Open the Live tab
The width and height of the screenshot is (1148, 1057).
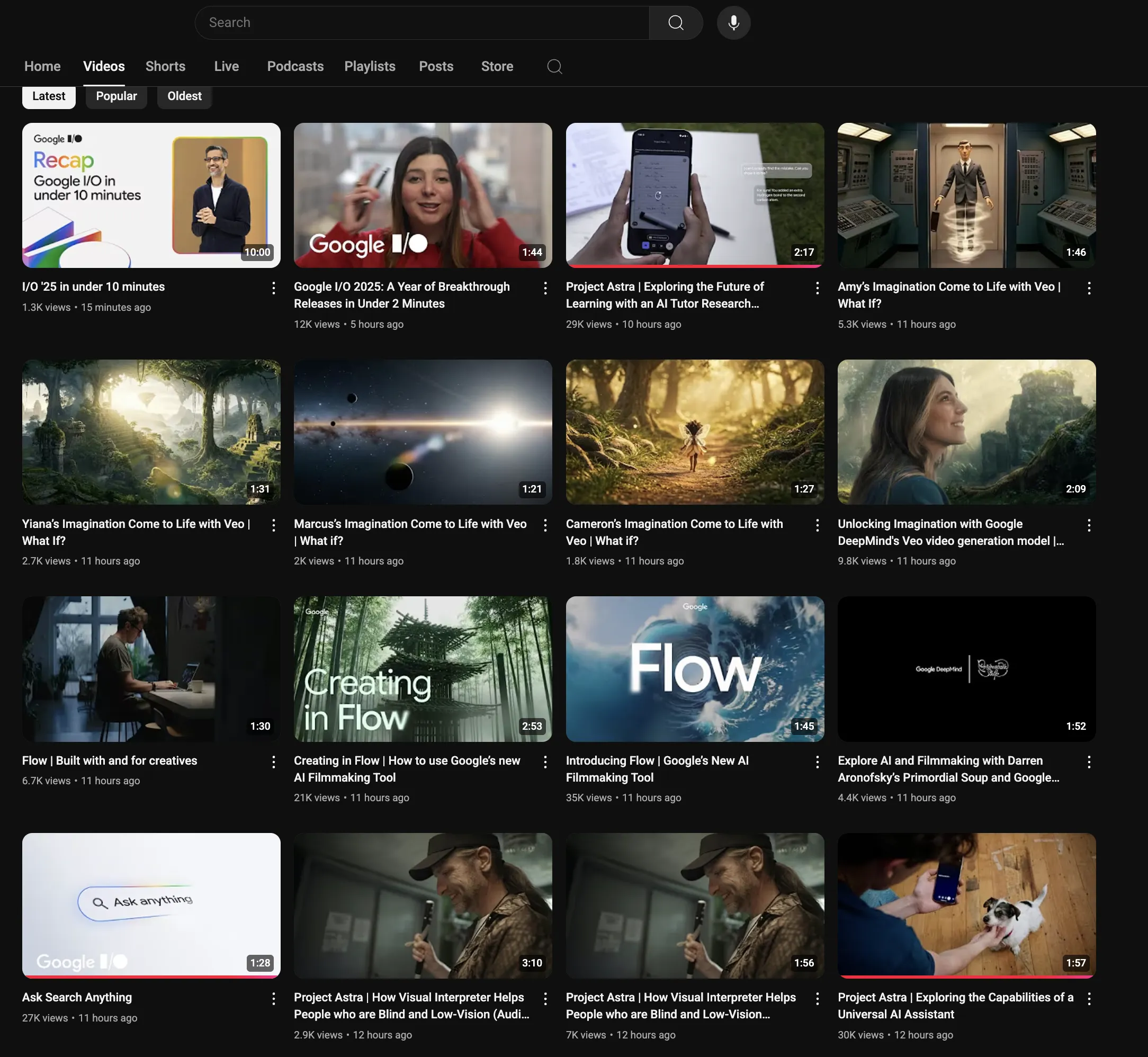[x=227, y=66]
